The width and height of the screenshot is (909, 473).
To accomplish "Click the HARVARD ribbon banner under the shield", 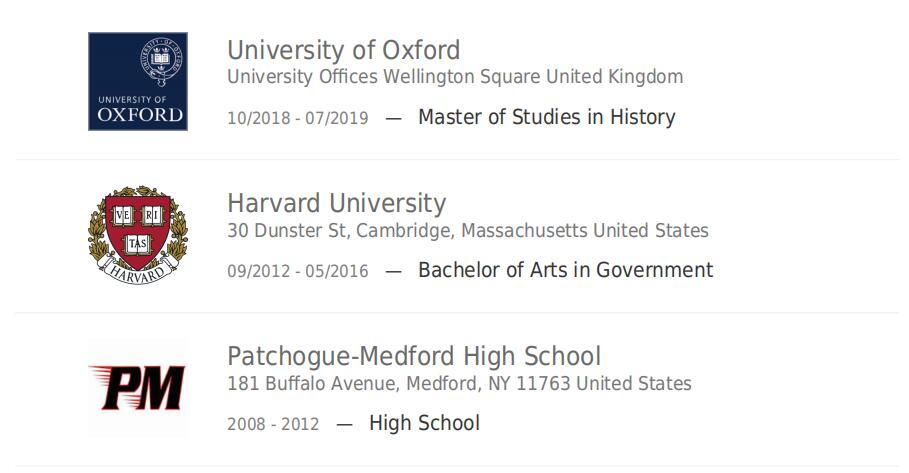I will pyautogui.click(x=138, y=271).
